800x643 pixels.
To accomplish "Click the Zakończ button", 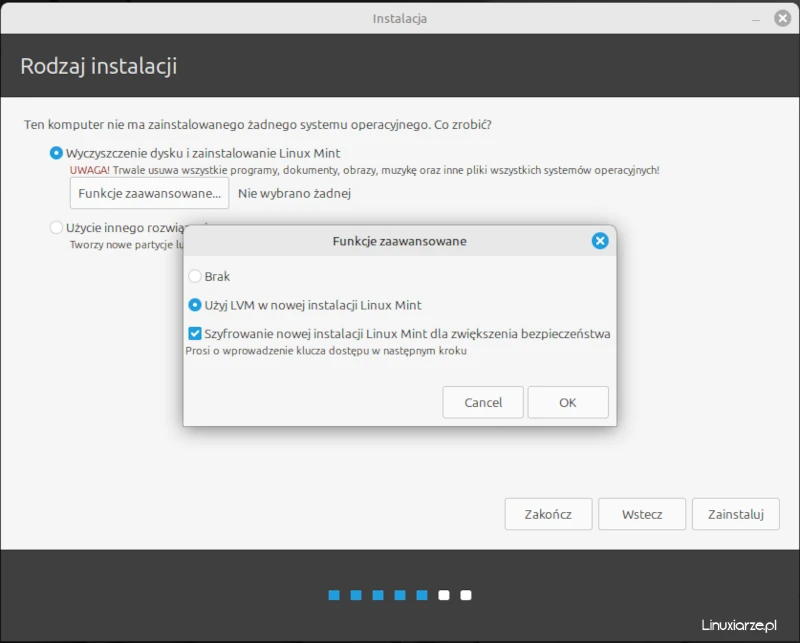I will 548,514.
